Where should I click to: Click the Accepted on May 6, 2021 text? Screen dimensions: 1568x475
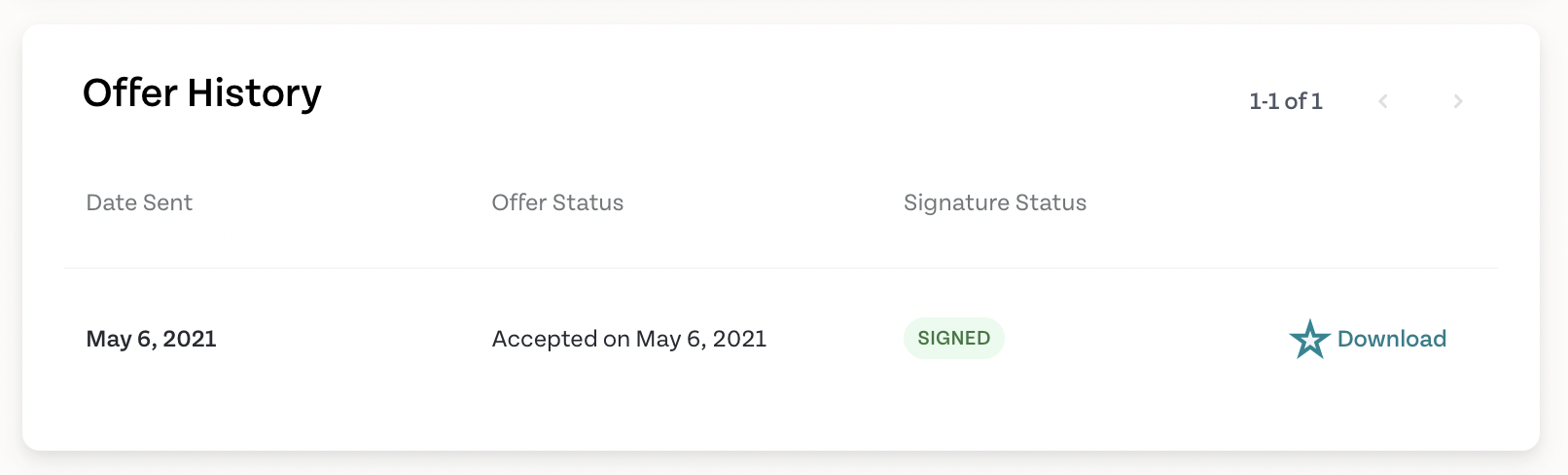[x=629, y=339]
